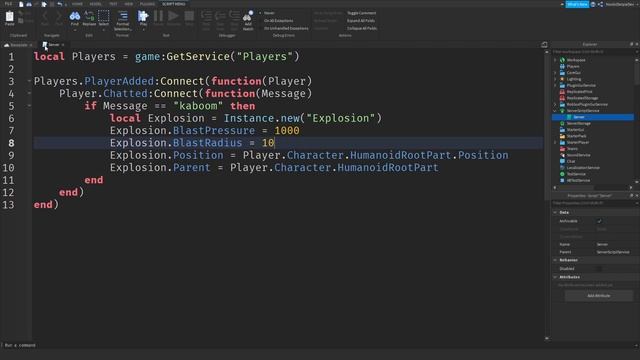The height and width of the screenshot is (360, 640).
Task: Open the FILE menu
Action: (x=8, y=4)
